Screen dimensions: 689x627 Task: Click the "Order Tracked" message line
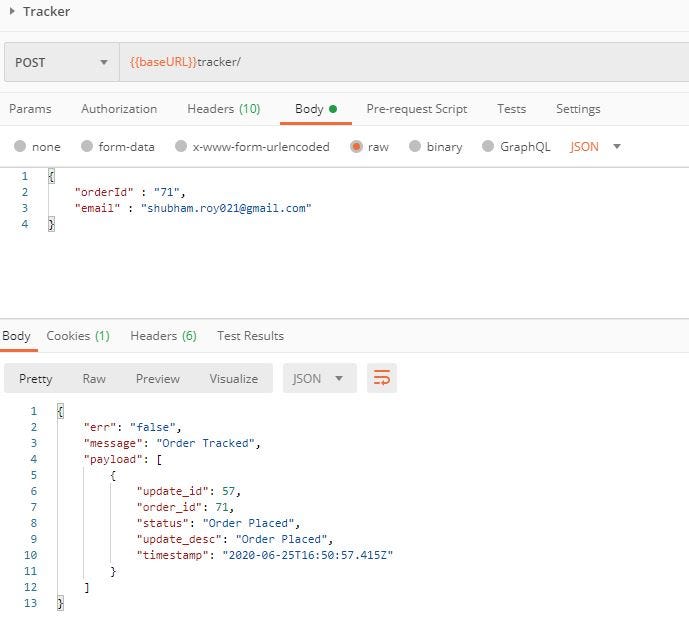(x=172, y=443)
